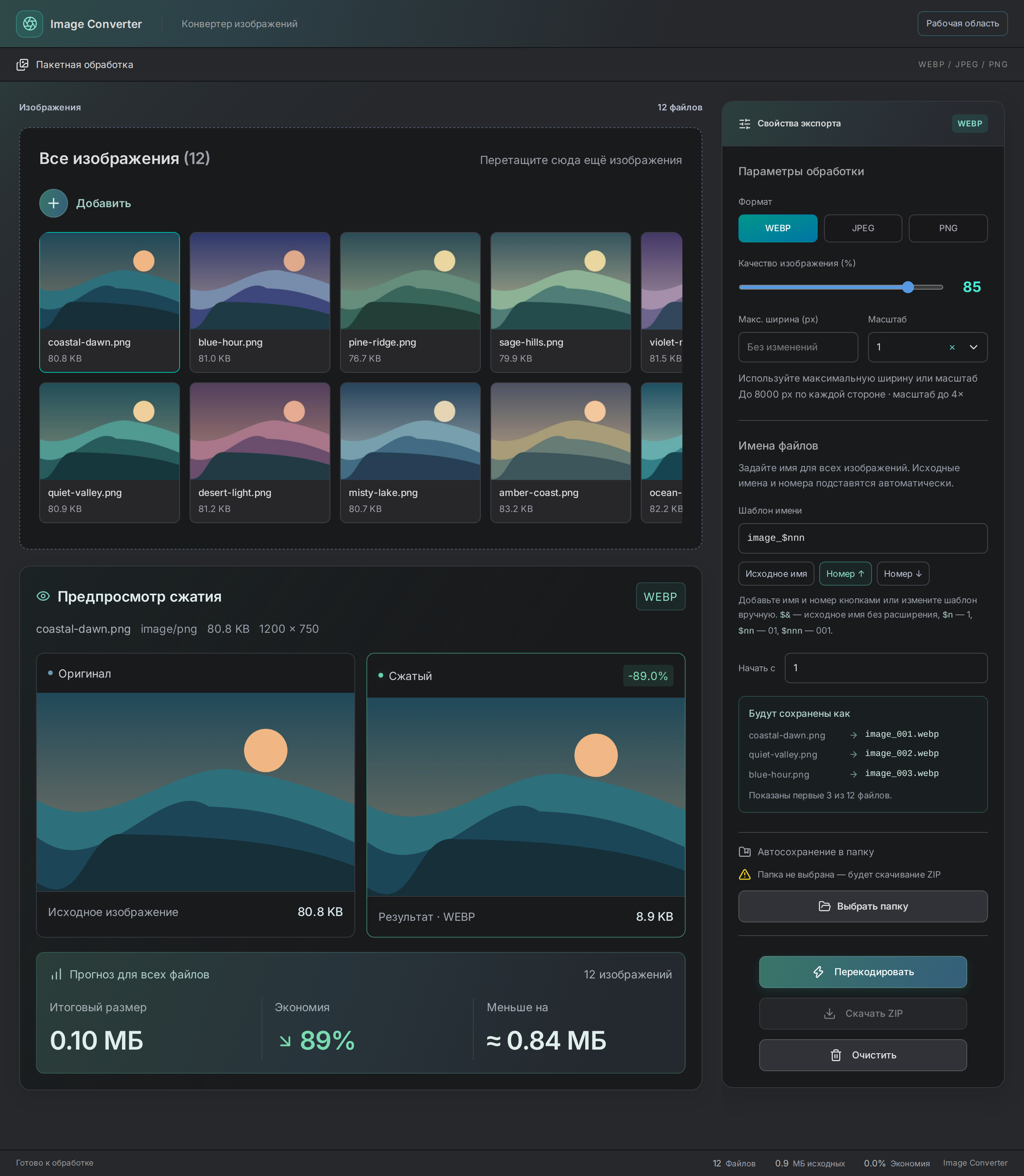Open the workspace button in header
Image resolution: width=1024 pixels, height=1176 pixels.
click(962, 24)
